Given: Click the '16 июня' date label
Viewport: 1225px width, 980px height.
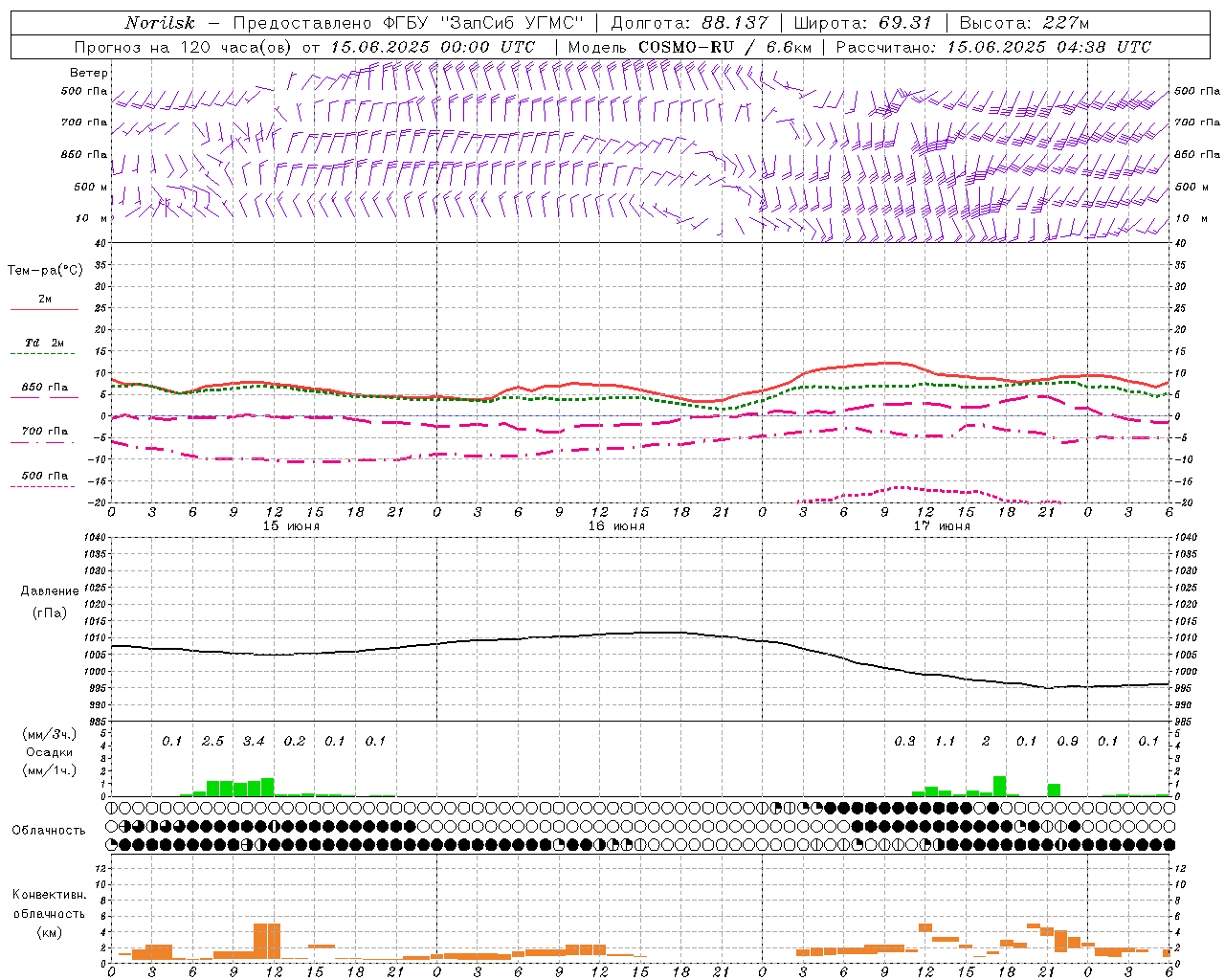Looking at the screenshot, I should 616,526.
